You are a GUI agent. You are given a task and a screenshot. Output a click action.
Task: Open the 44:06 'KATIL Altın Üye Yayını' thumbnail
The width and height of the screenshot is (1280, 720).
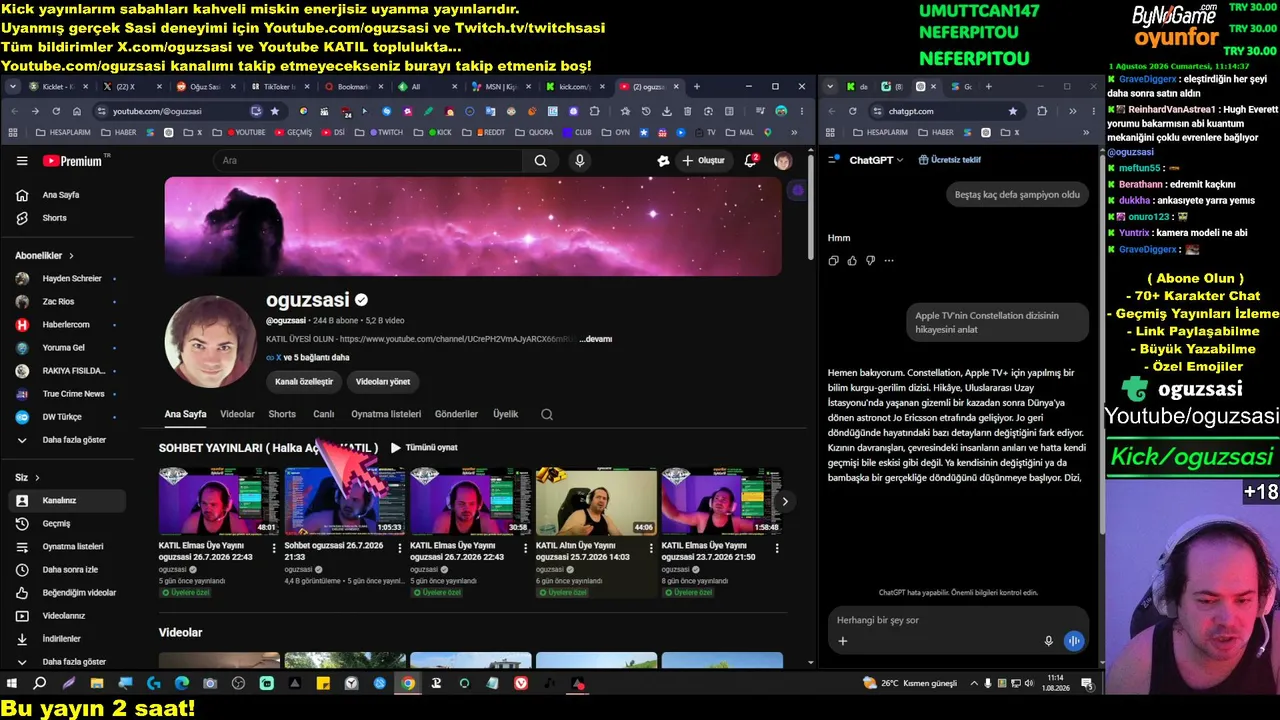click(x=596, y=501)
